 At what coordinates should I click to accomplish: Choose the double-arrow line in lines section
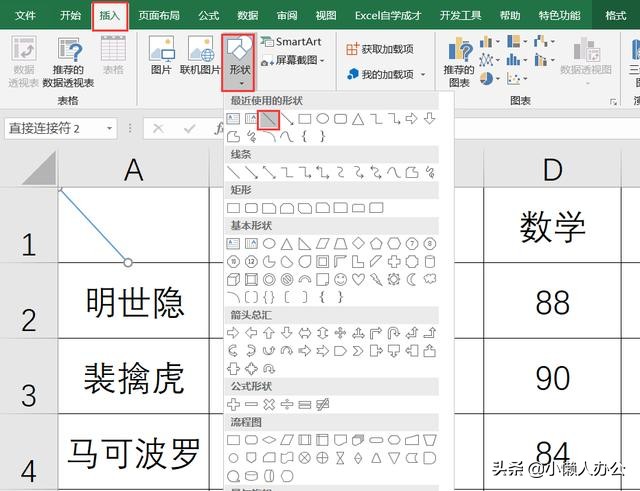point(269,173)
